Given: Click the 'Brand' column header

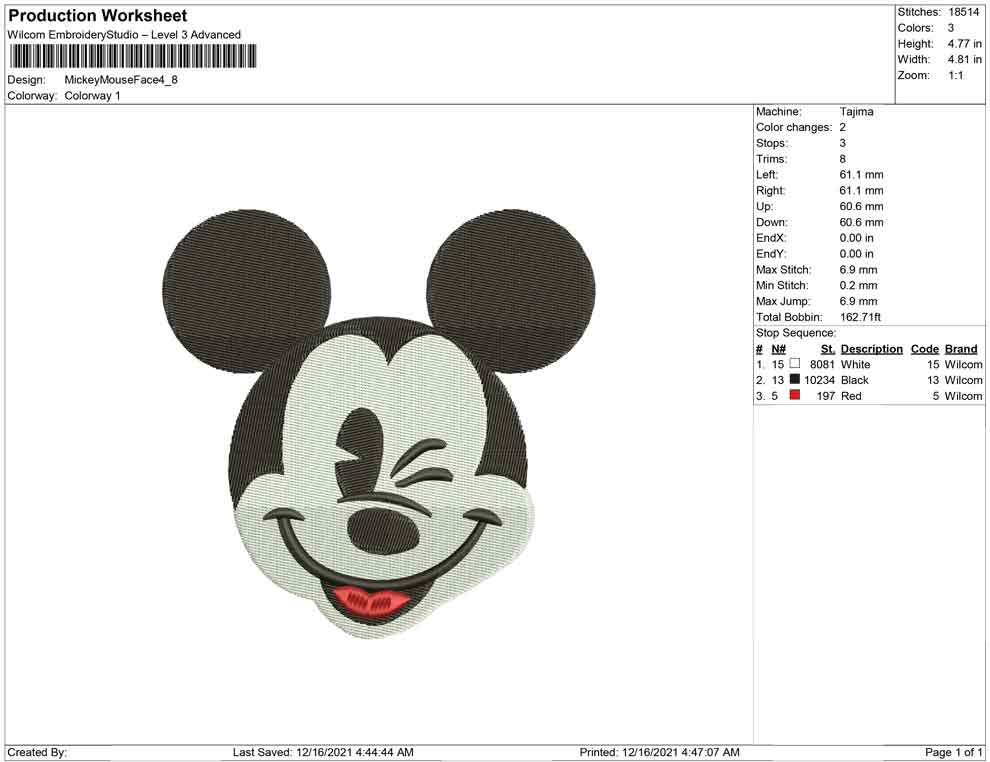Looking at the screenshot, I should click(961, 348).
